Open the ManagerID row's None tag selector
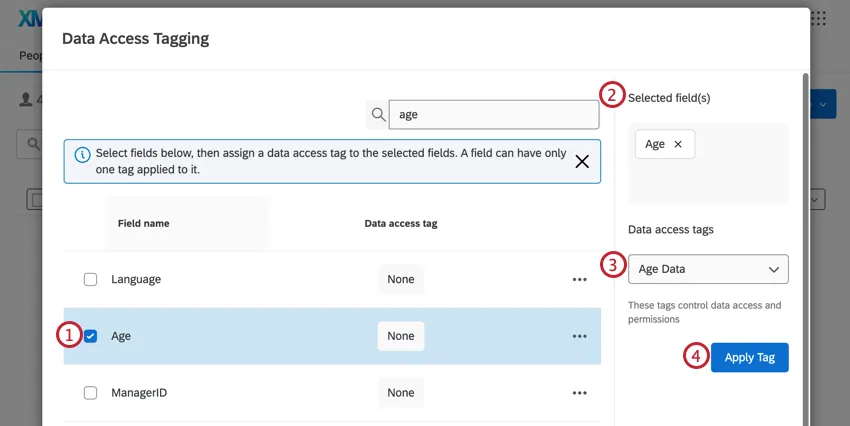The width and height of the screenshot is (850, 426). tap(400, 393)
